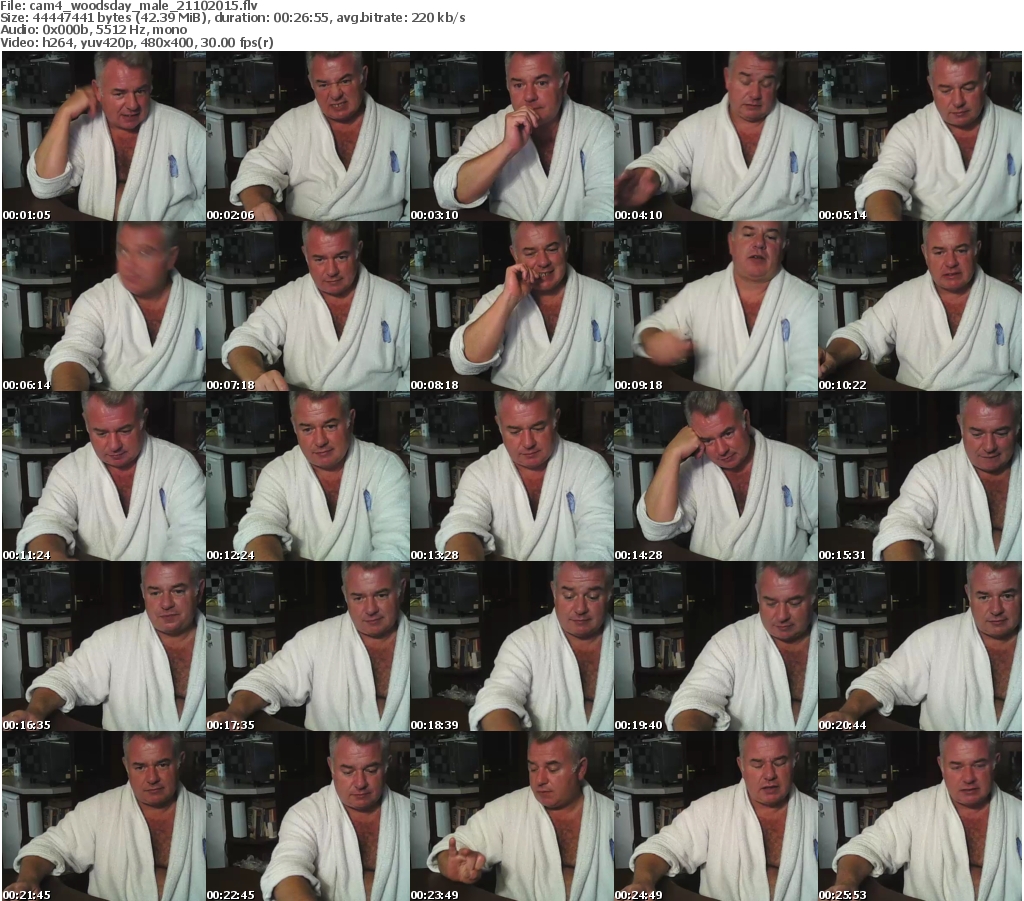
Task: Select the thumbnail stamped 00:02:06
Action: (x=308, y=136)
